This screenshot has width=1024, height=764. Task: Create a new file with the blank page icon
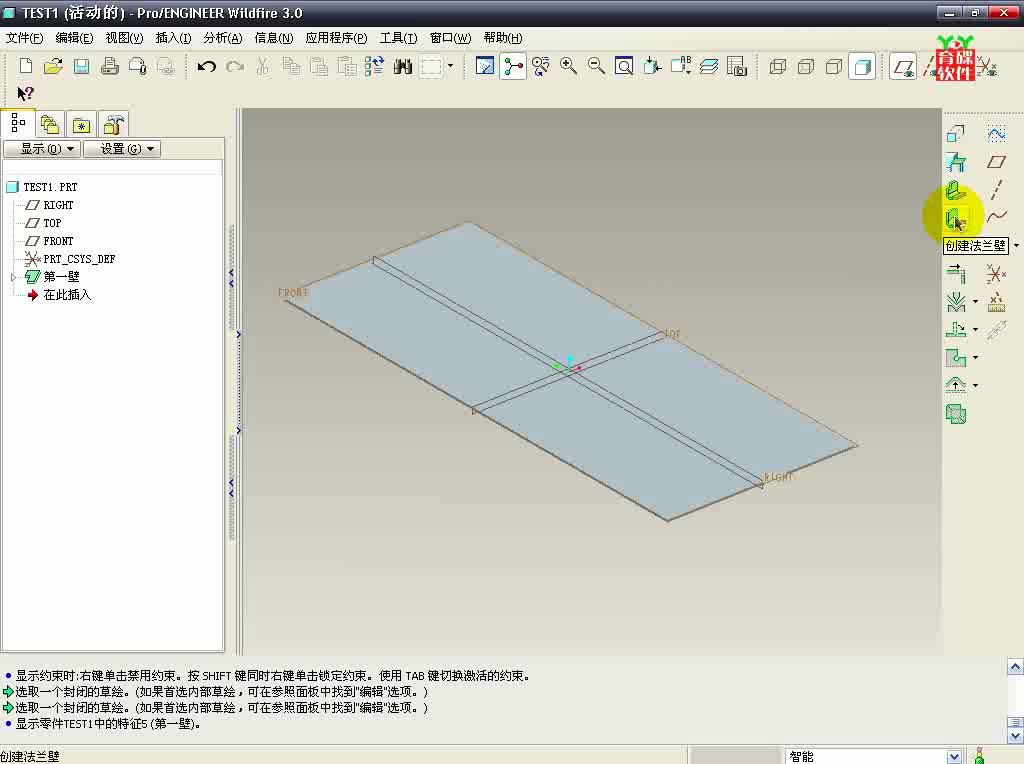pos(25,66)
